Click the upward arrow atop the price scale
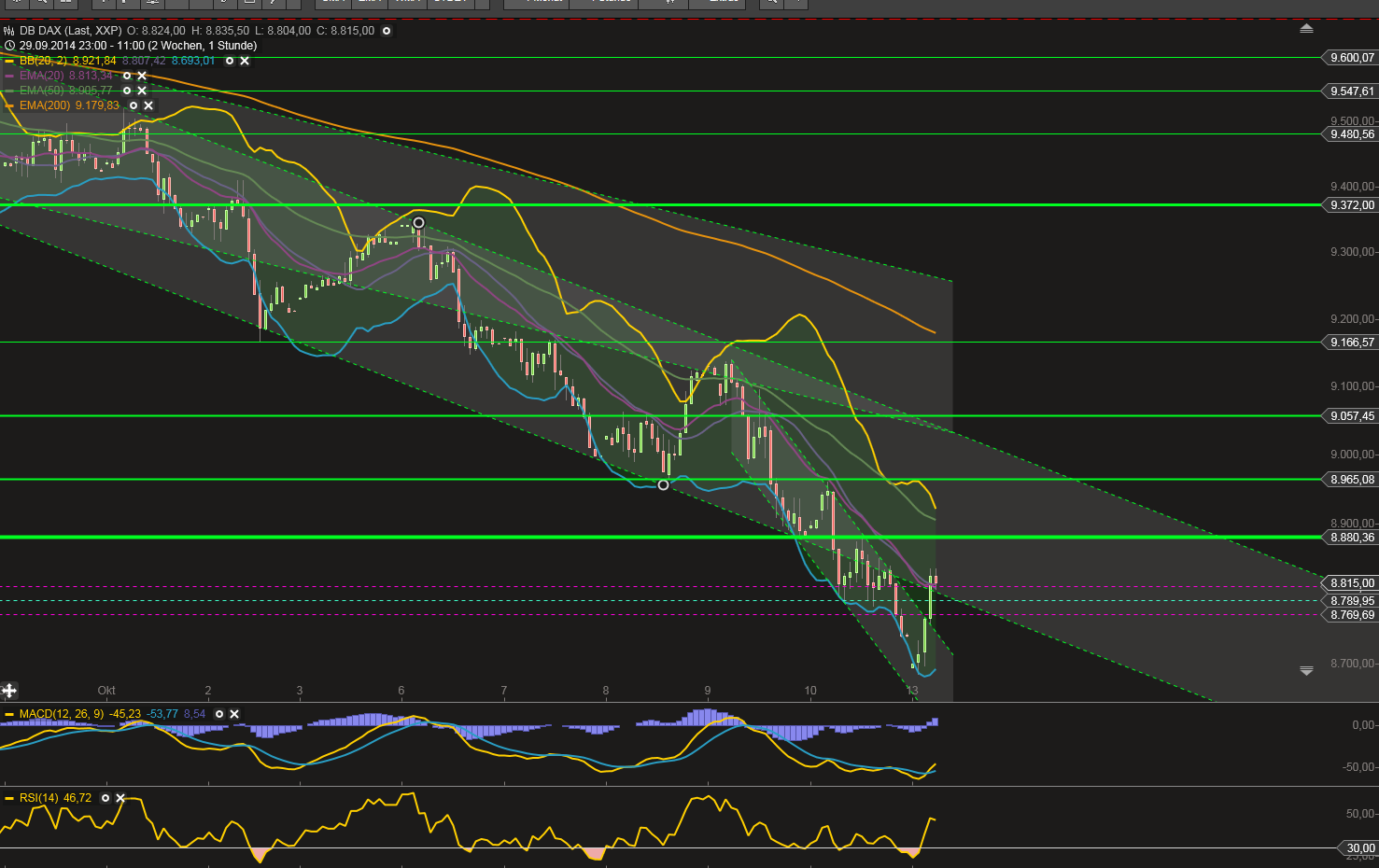The image size is (1379, 868). click(x=1306, y=29)
